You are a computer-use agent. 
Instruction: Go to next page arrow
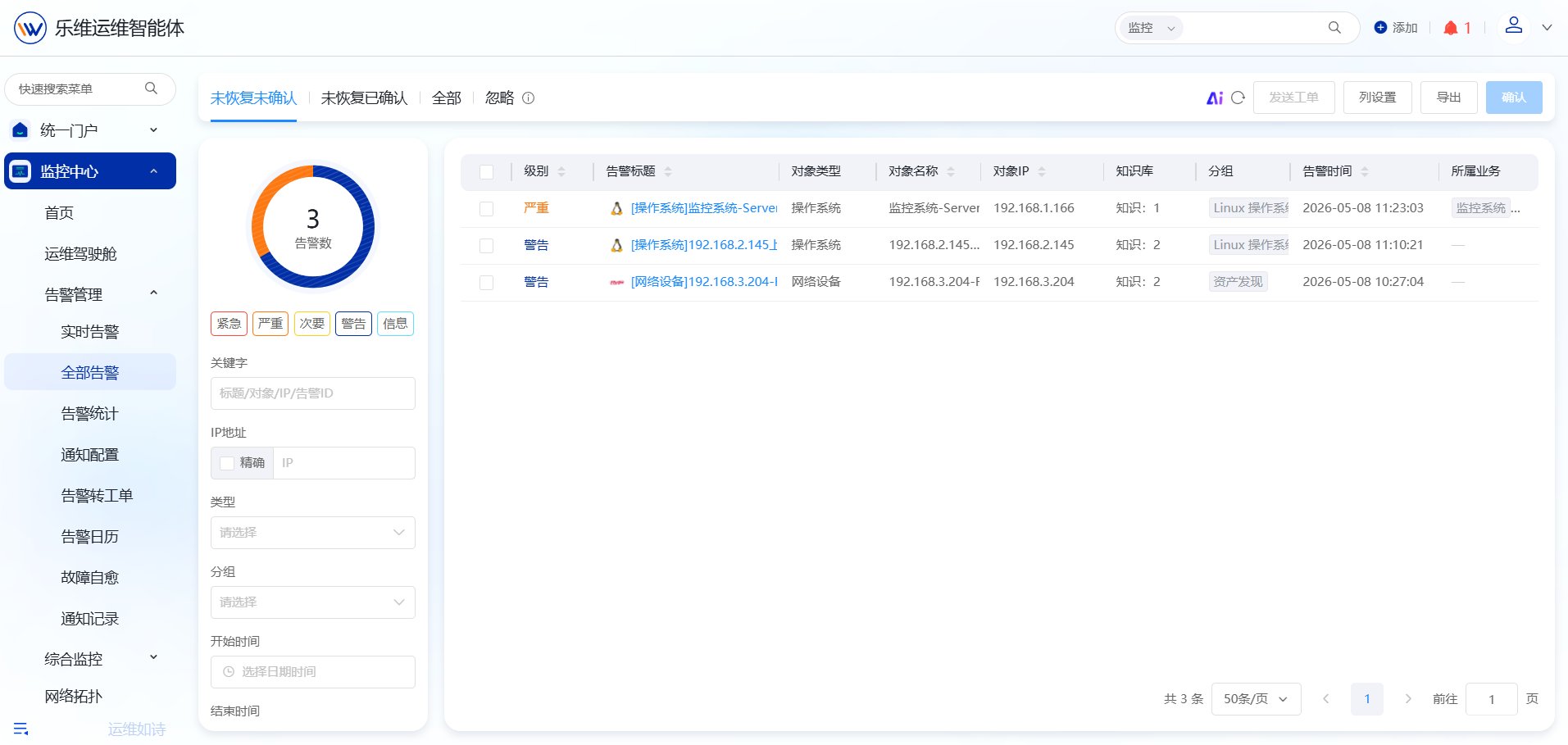pyautogui.click(x=1408, y=699)
